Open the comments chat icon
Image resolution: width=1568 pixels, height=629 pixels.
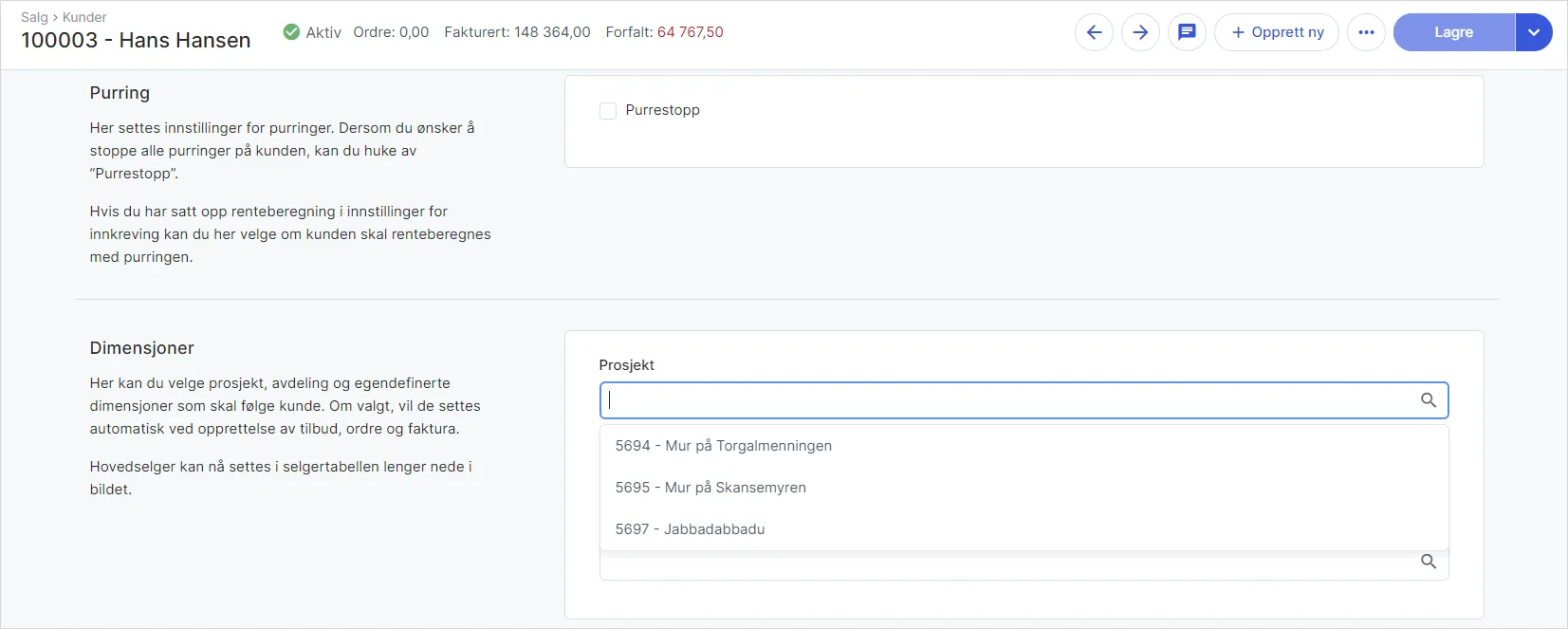(x=1187, y=32)
